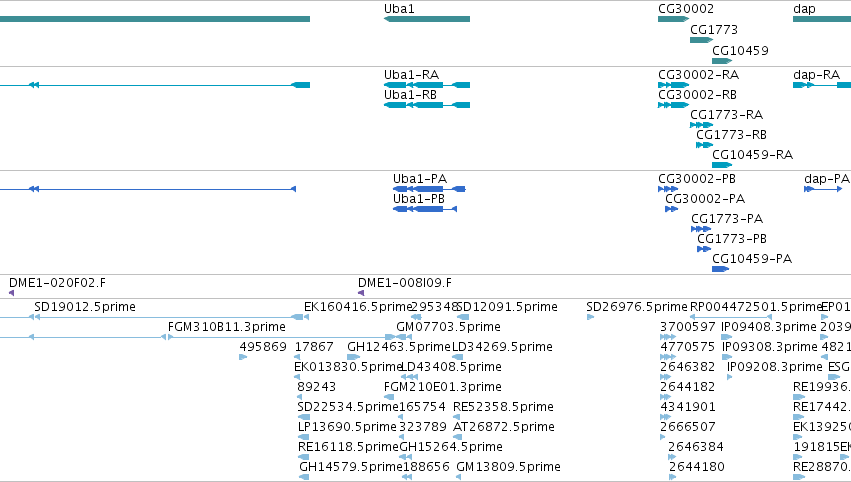Screen dimensions: 851x482
Task: Select the Uba1-PB protein label
Action: (419, 199)
